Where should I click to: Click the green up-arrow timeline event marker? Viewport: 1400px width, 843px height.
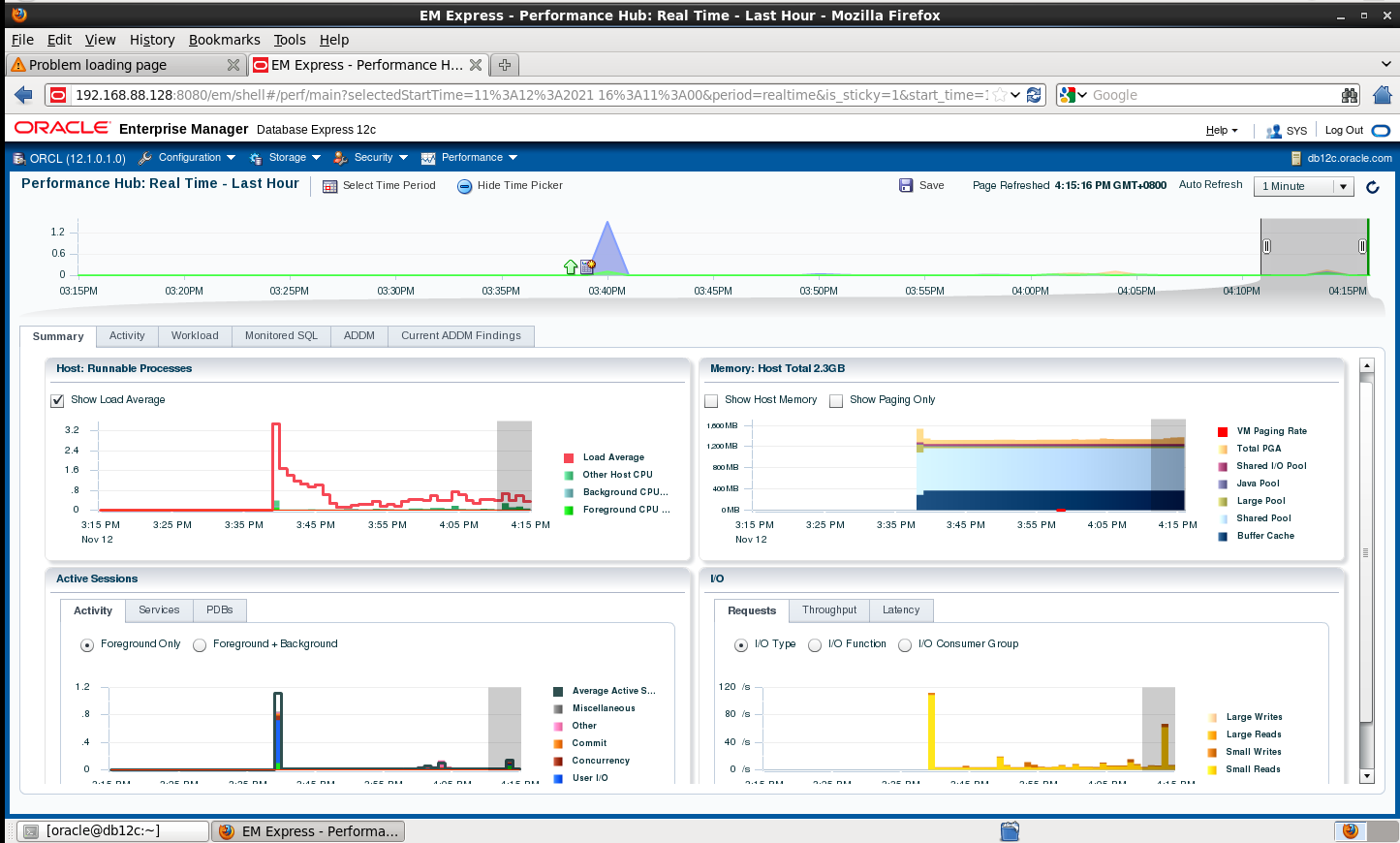click(x=571, y=266)
